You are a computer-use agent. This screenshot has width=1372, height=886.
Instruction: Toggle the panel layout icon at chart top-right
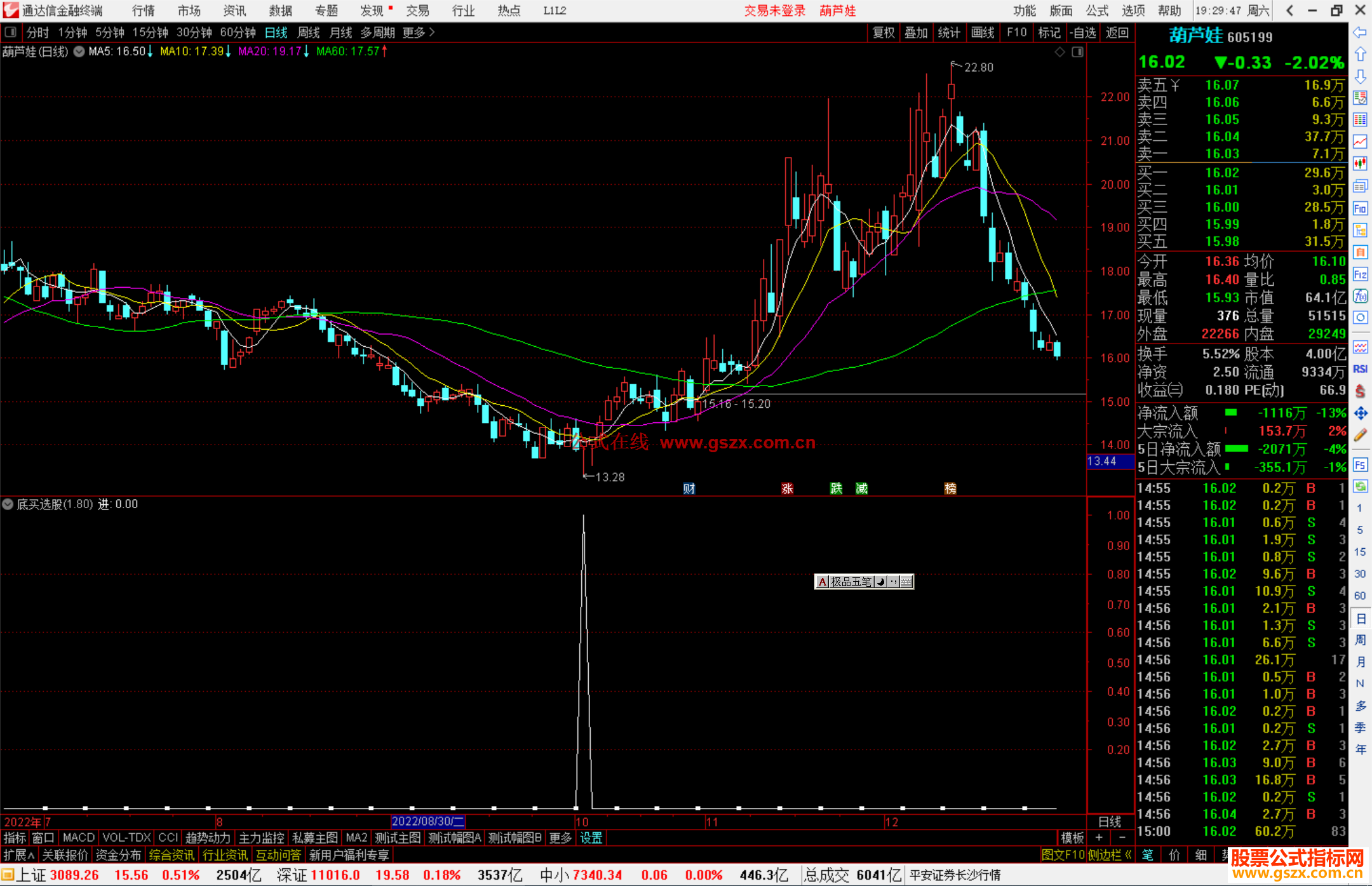1077,52
